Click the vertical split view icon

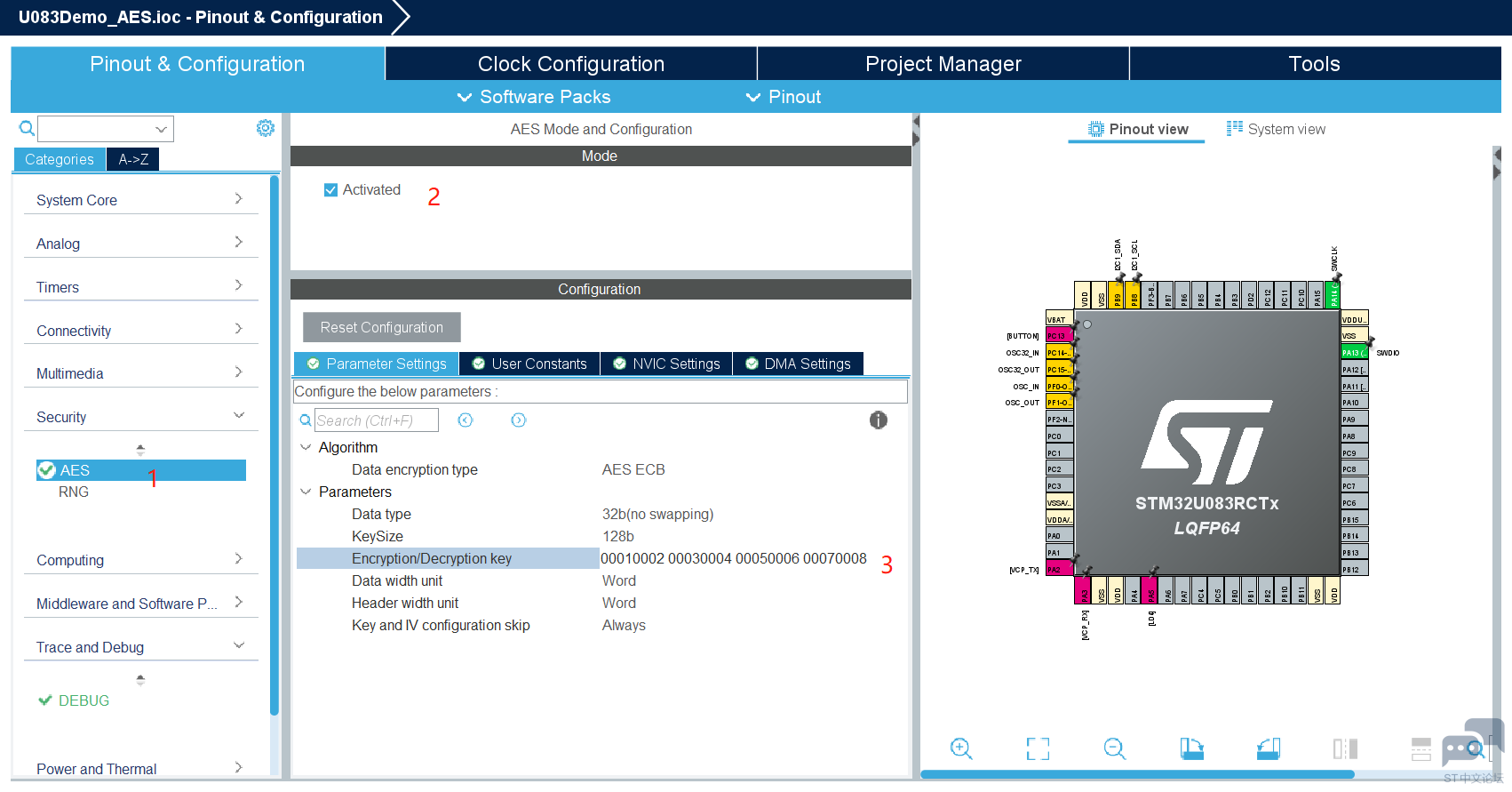click(x=1345, y=748)
